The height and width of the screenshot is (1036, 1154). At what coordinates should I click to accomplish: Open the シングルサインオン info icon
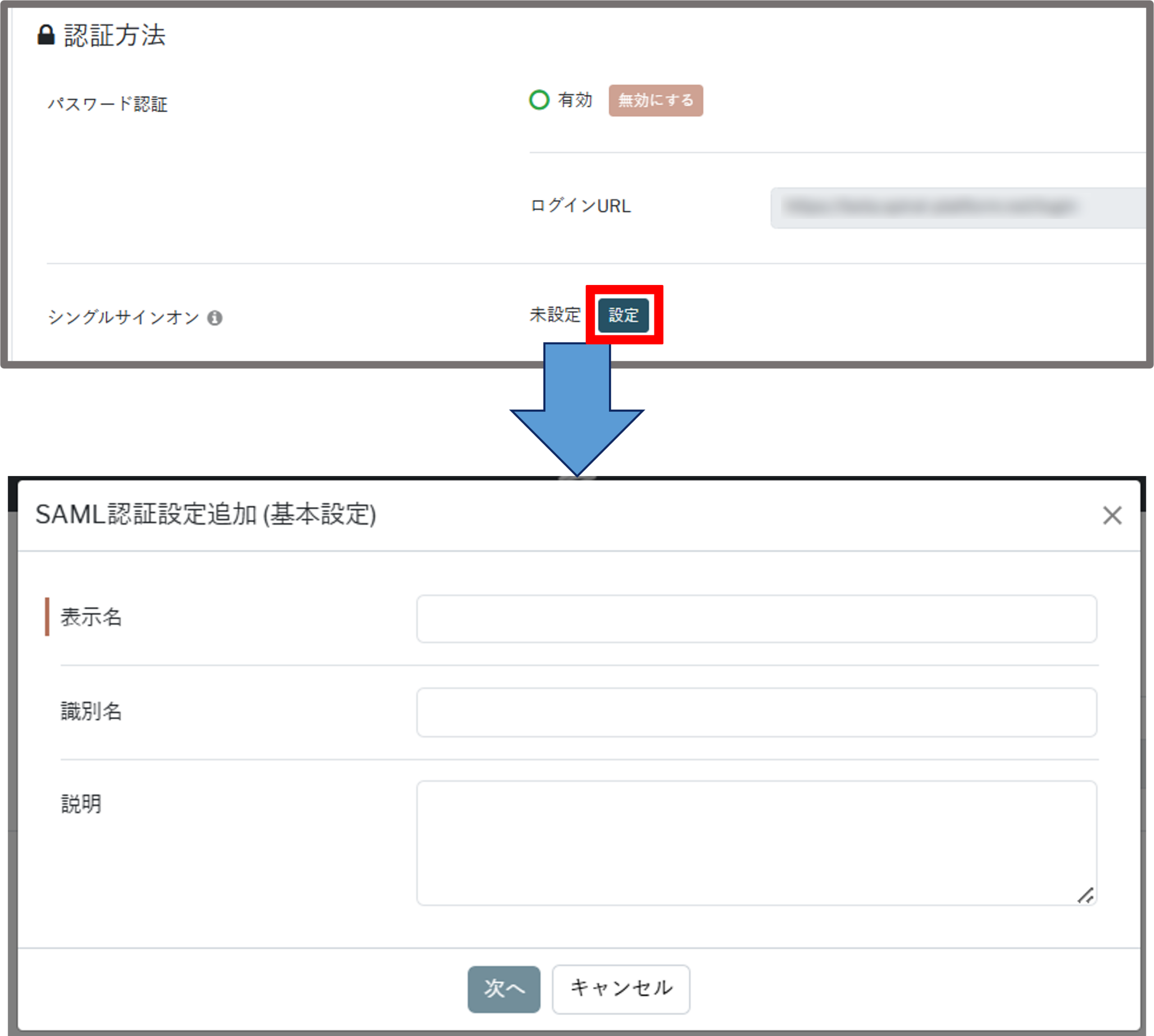point(215,318)
